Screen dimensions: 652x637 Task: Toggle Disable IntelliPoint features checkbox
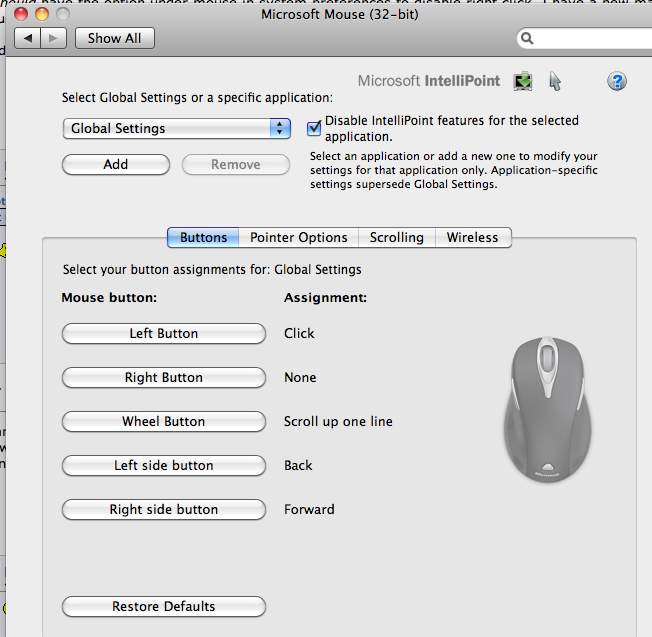click(314, 128)
